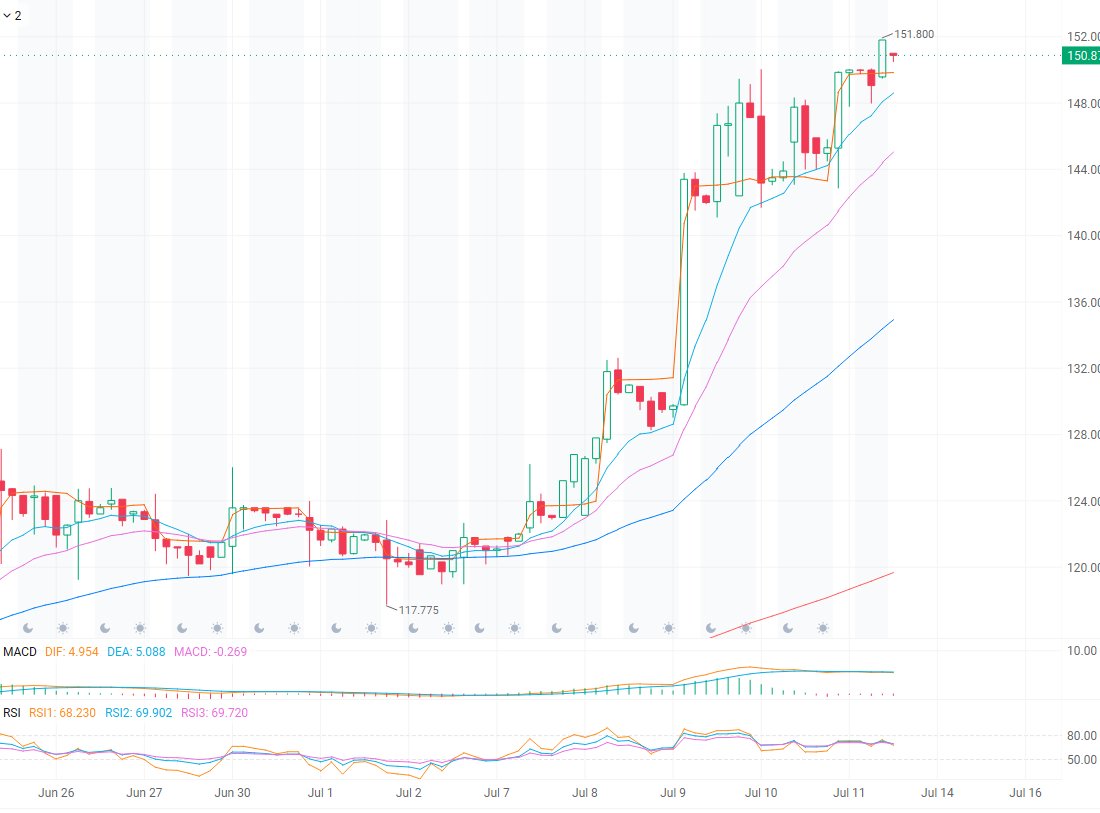Click the DEA: 5.088 value
Viewport: 1100px width, 813px height.
pos(136,652)
